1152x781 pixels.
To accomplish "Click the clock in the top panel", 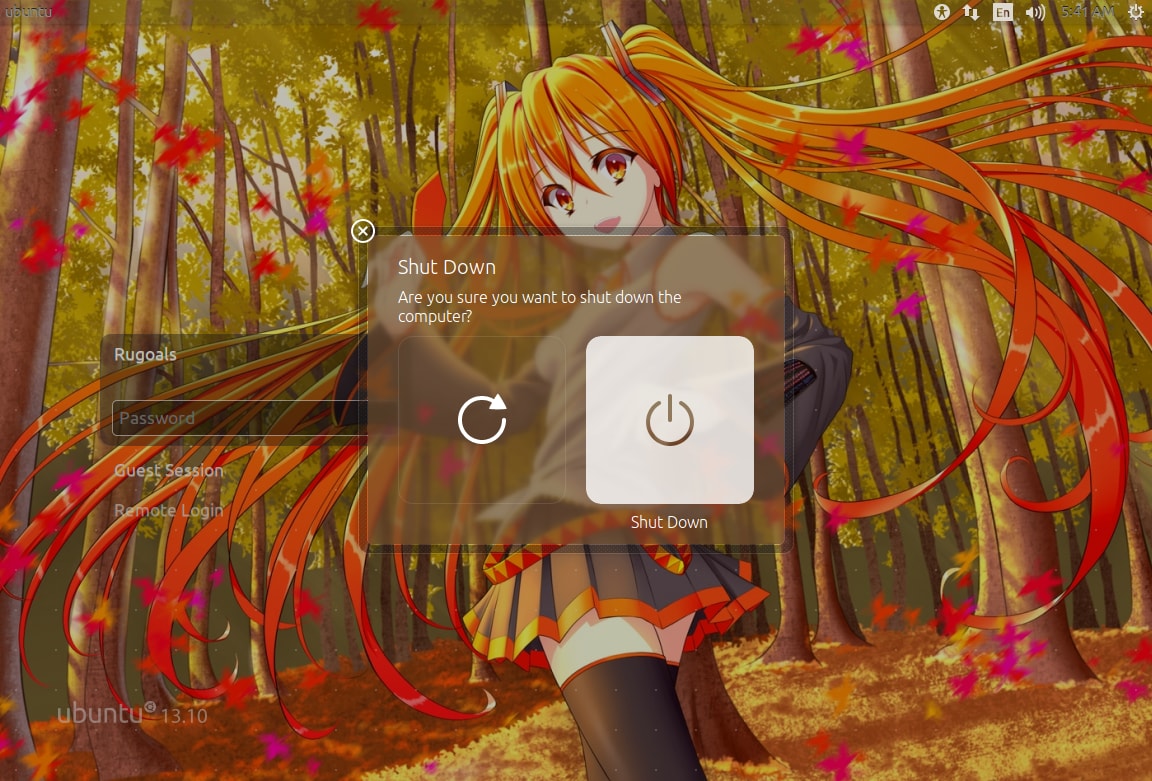I will [x=1087, y=12].
